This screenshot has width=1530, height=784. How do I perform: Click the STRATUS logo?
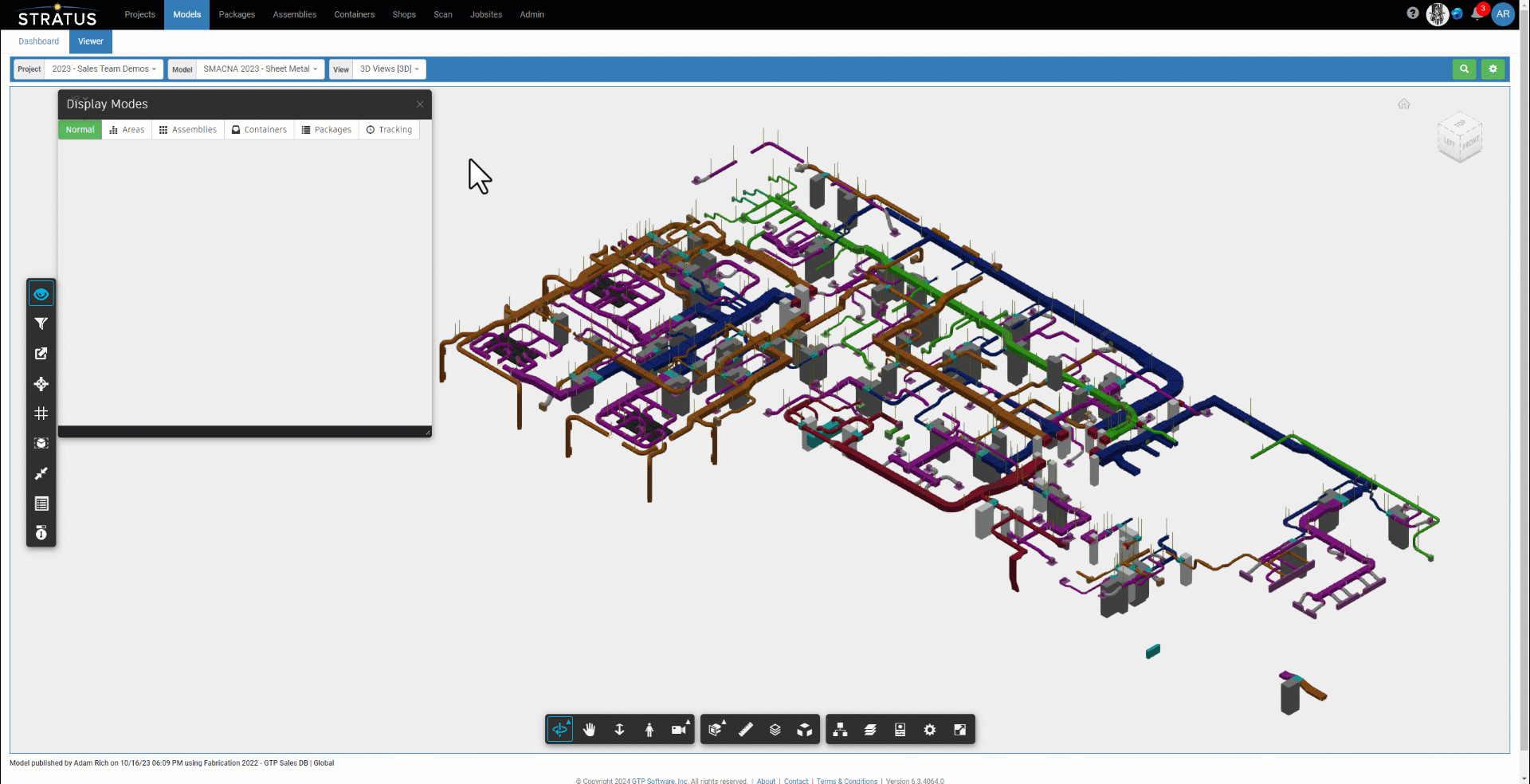(57, 15)
